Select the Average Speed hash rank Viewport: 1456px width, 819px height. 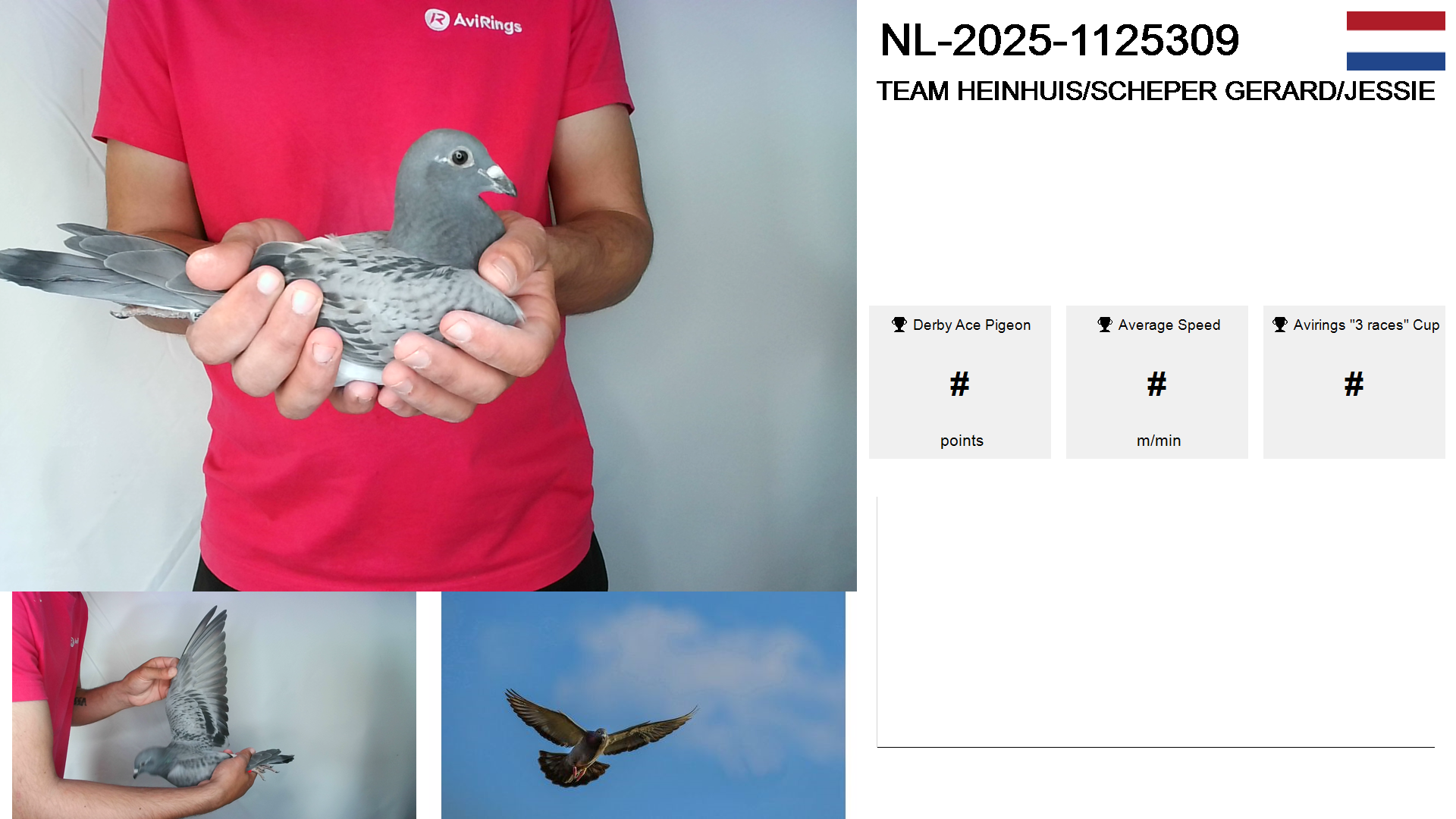click(x=1156, y=384)
